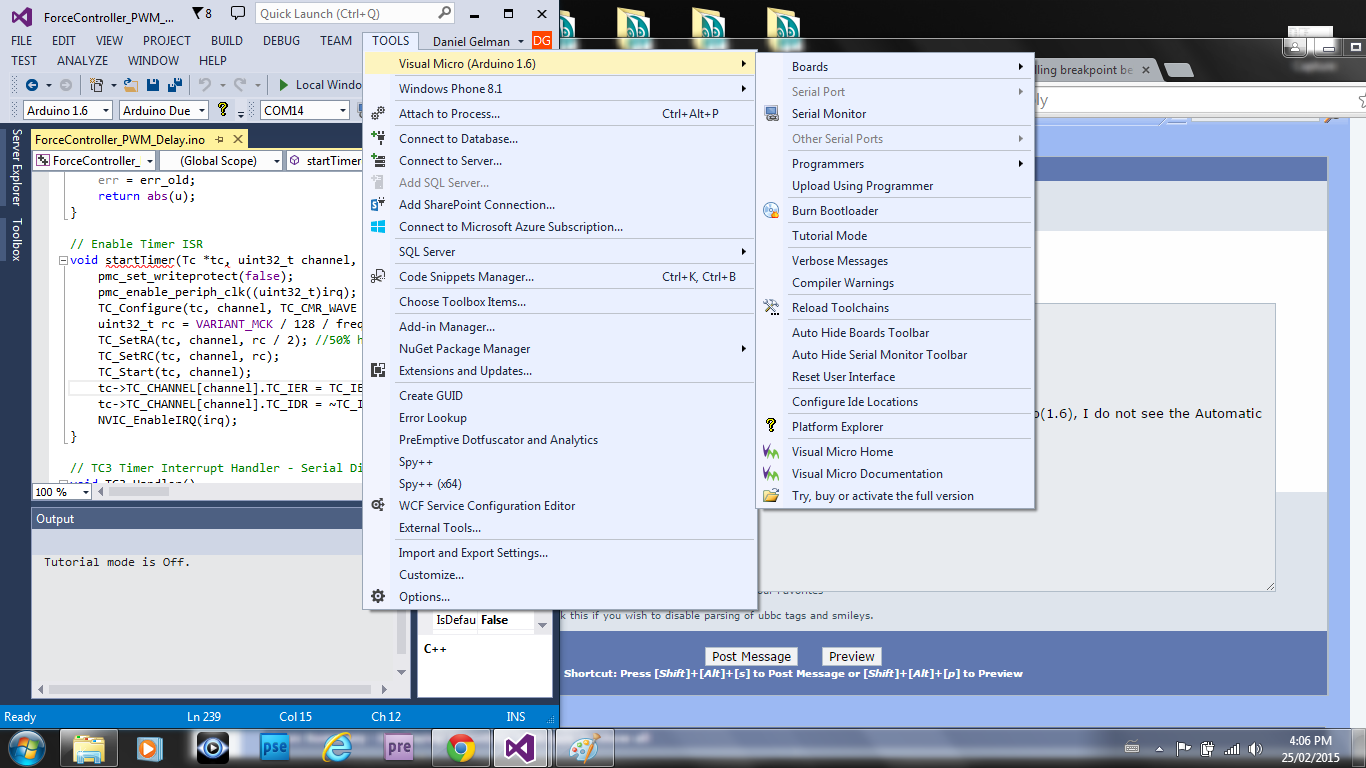The height and width of the screenshot is (768, 1366).
Task: Open the Arduino 1.6 platform dropdown
Action: [x=67, y=110]
